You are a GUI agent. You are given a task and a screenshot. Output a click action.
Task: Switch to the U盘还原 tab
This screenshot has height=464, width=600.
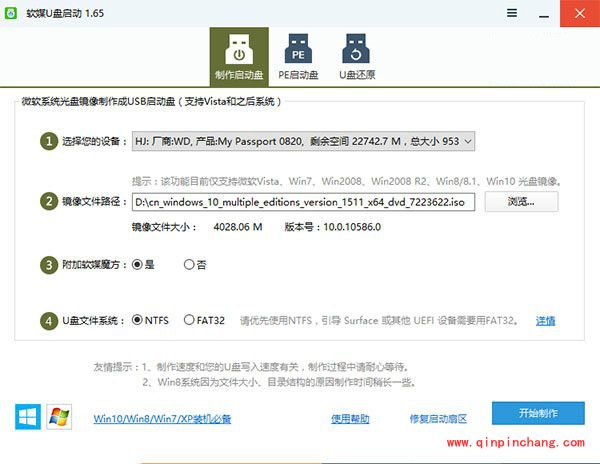click(x=357, y=57)
